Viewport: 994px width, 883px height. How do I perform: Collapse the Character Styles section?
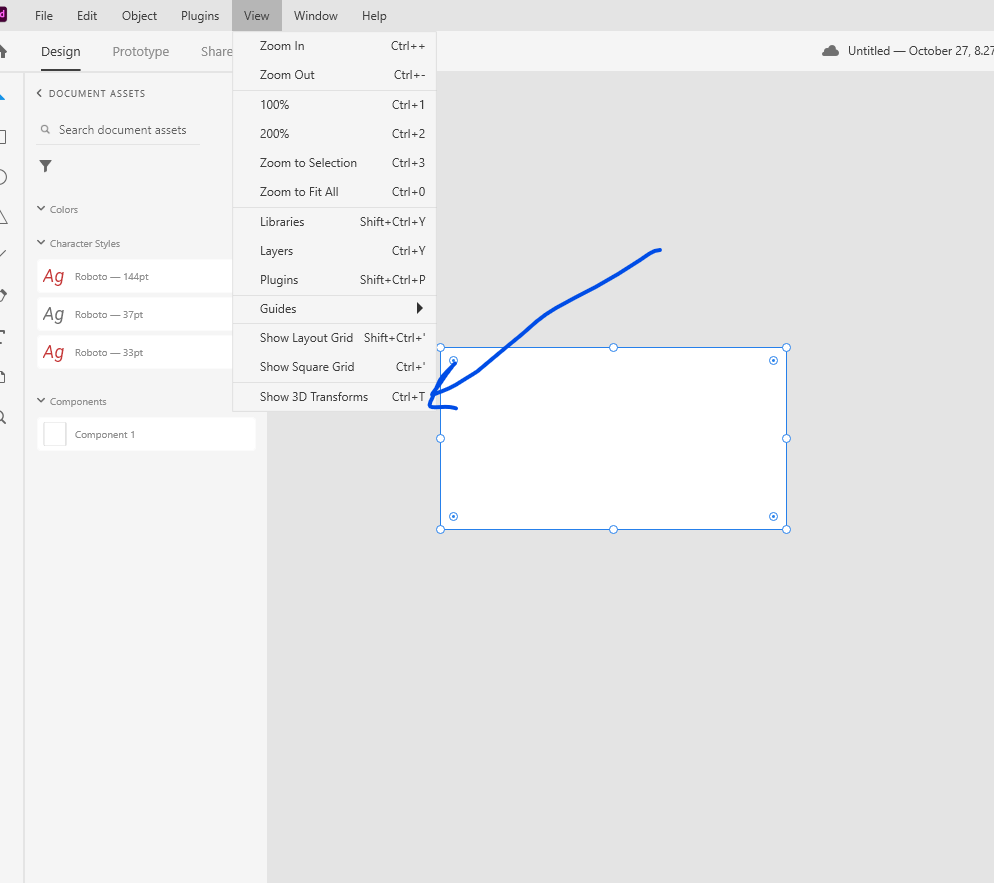41,243
